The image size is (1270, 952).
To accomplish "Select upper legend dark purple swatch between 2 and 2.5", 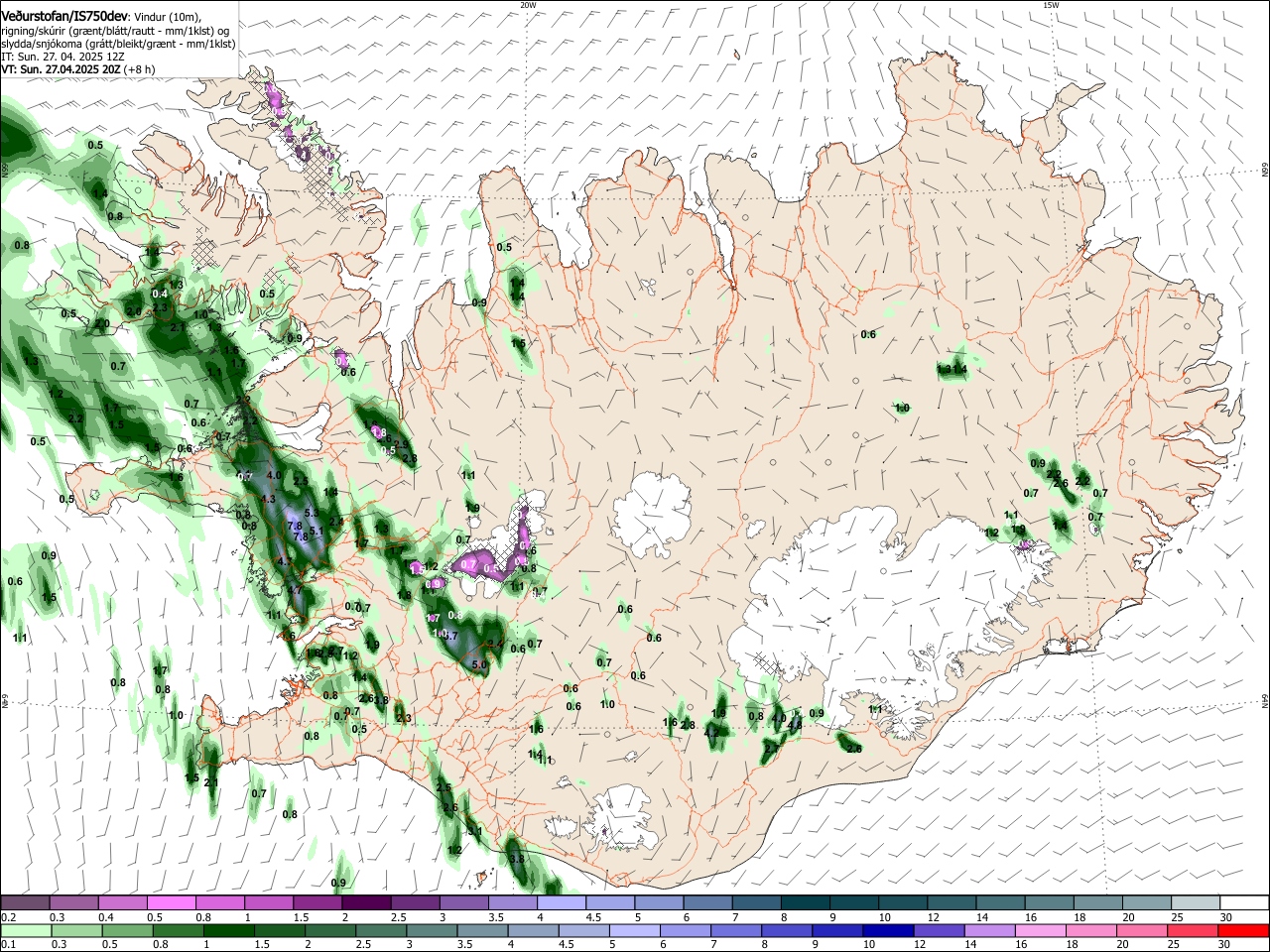I will (x=366, y=902).
